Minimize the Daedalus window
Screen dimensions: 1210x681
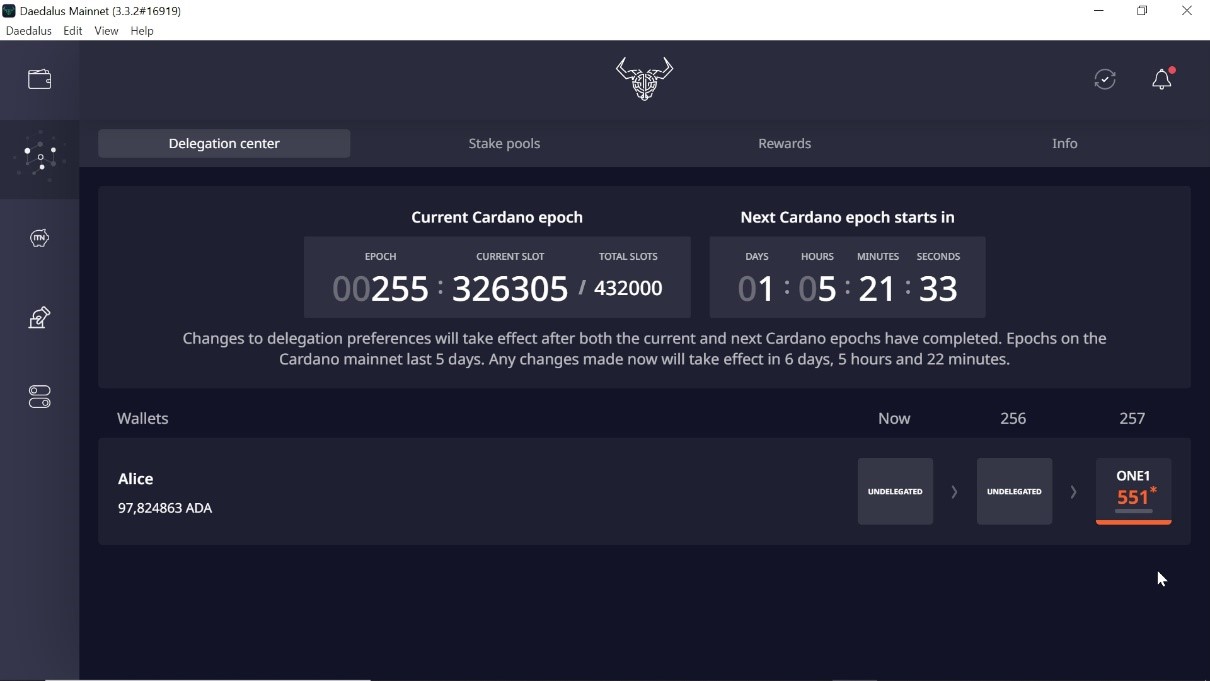point(1099,11)
